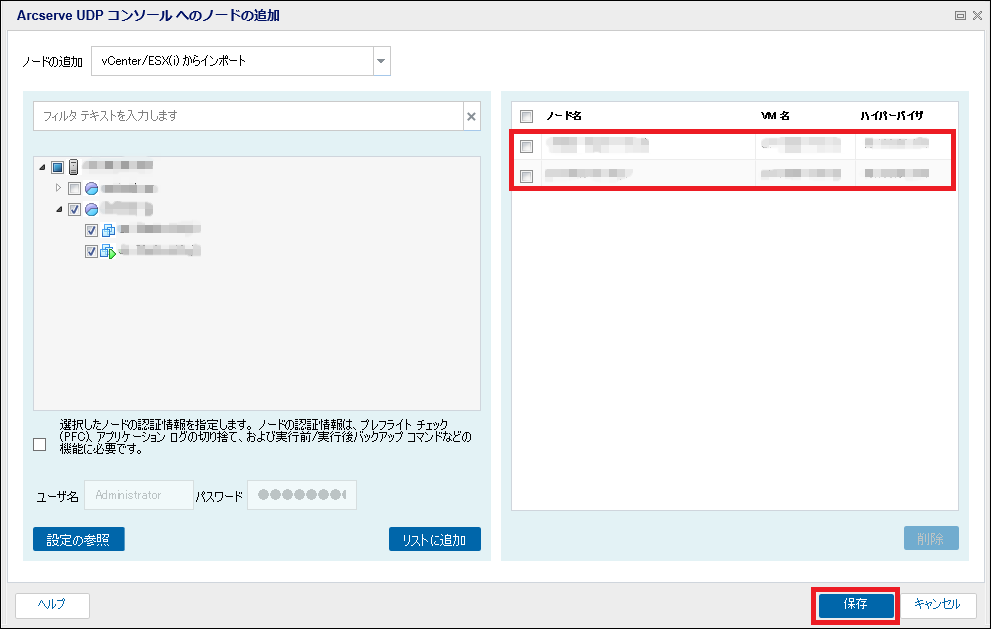Click the unchecked datacenter's globe icon

click(91, 189)
